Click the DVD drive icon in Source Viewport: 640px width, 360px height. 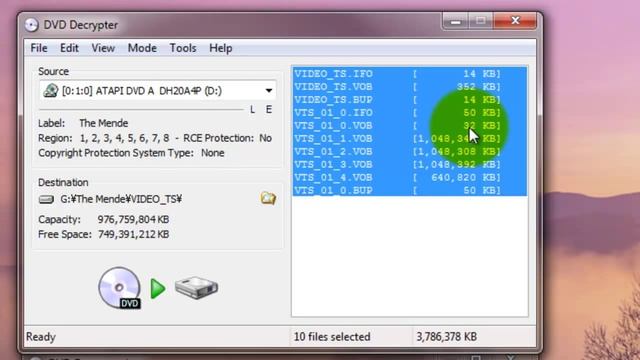[x=51, y=90]
